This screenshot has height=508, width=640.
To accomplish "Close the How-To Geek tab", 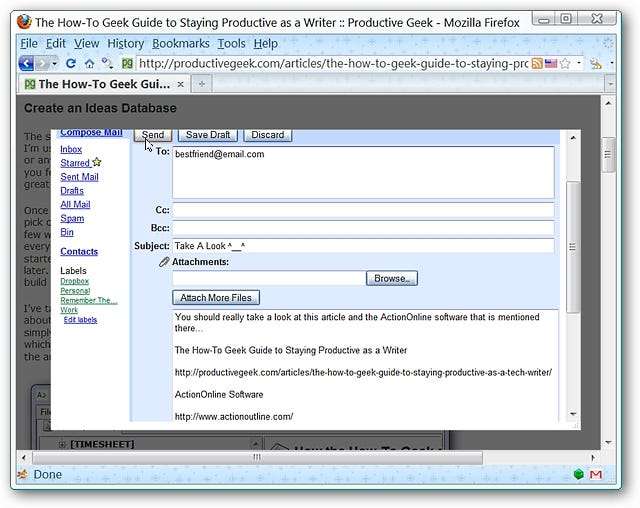I will click(181, 84).
